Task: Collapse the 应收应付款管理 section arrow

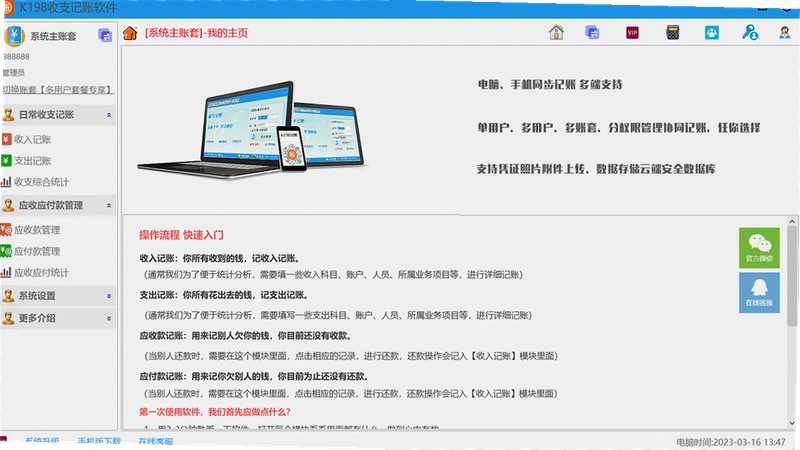Action: 109,205
